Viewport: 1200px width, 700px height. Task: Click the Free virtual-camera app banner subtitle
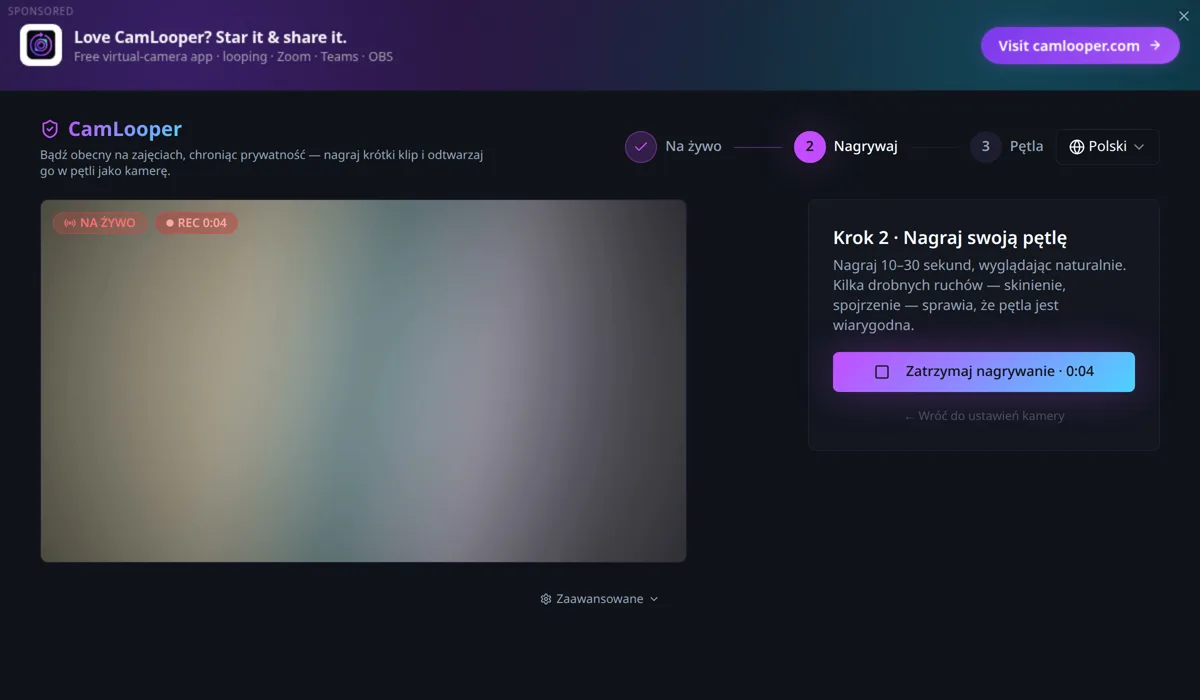coord(233,57)
